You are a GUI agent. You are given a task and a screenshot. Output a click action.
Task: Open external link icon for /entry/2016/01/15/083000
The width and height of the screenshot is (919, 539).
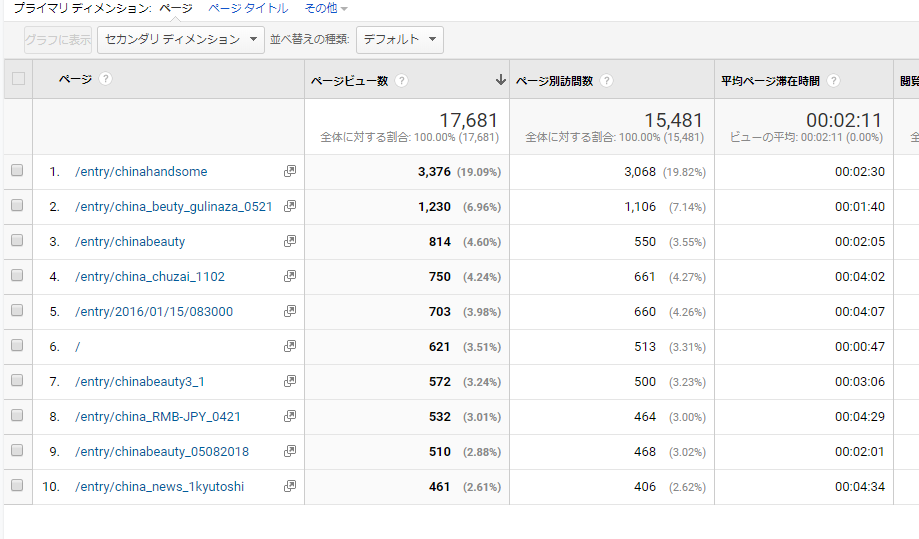click(290, 311)
